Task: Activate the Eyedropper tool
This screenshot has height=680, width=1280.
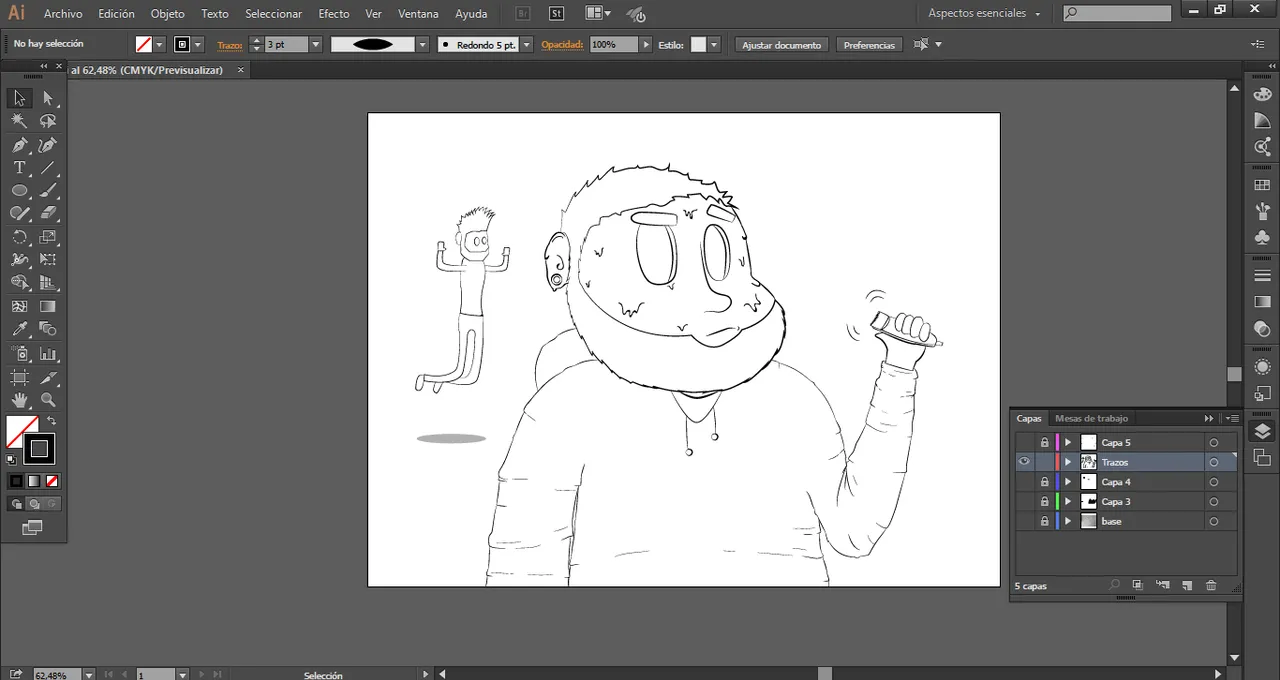Action: [x=19, y=329]
